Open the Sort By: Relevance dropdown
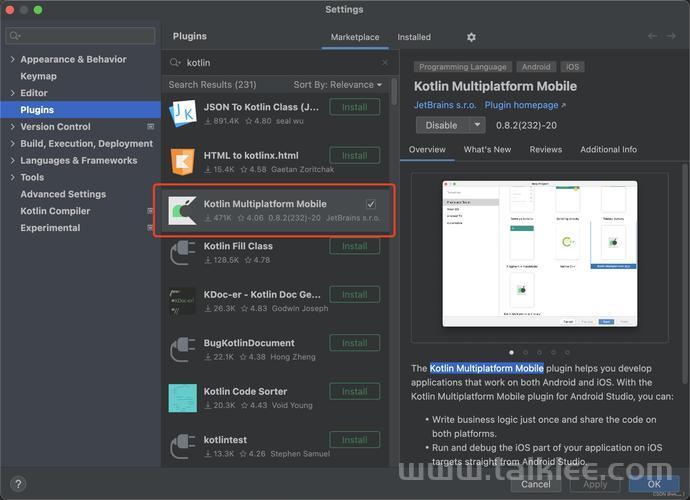This screenshot has height=500, width=690. (x=338, y=85)
